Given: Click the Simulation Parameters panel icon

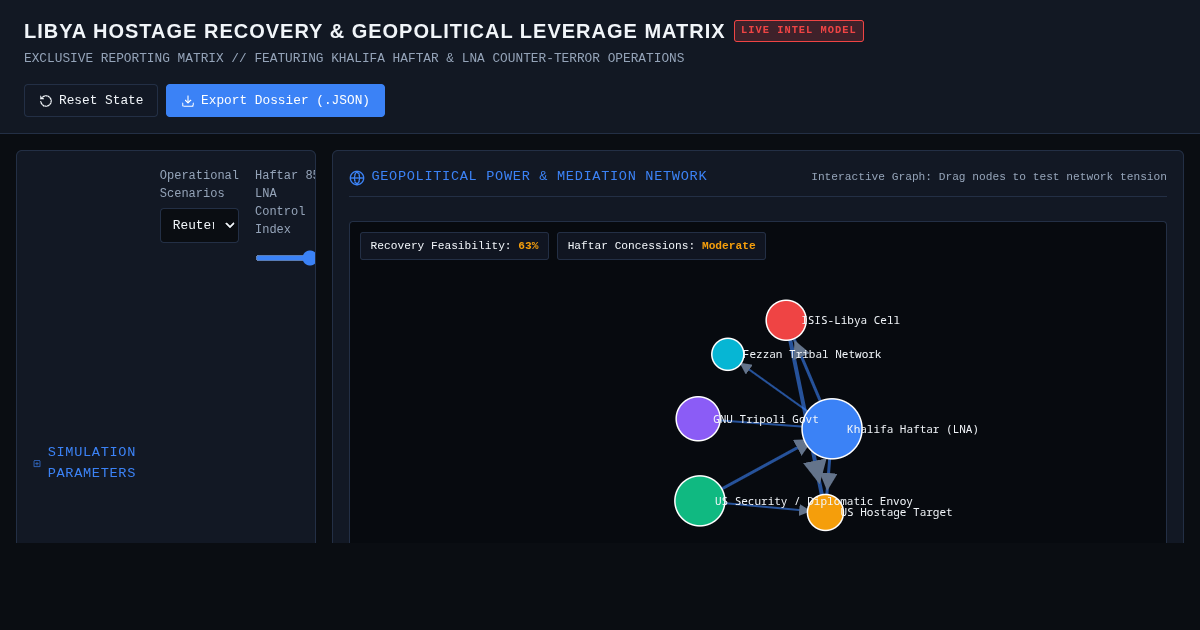Looking at the screenshot, I should (x=37, y=463).
